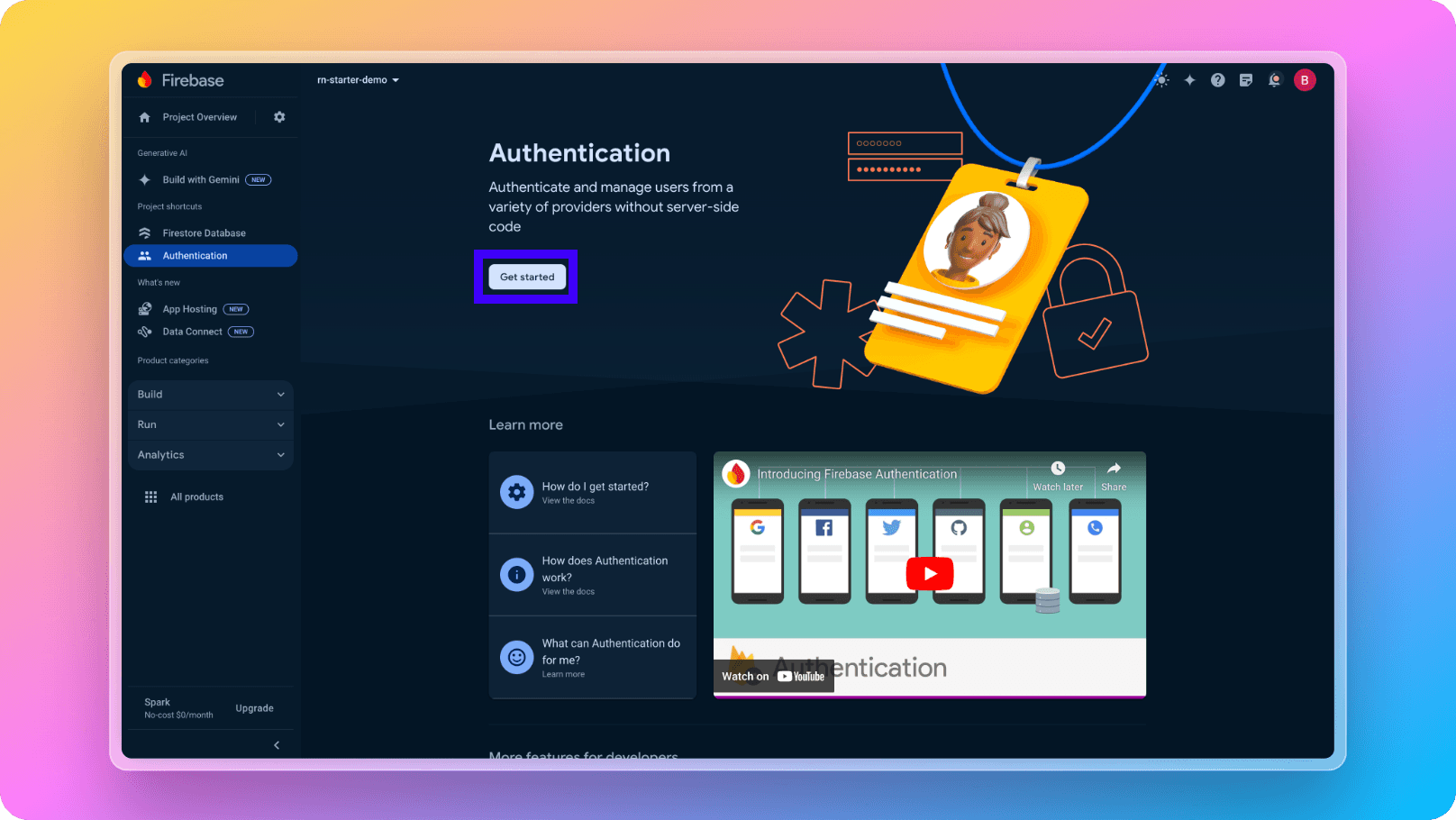Screen dimensions: 1456x820
Task: Click the Get started button
Action: click(x=527, y=277)
